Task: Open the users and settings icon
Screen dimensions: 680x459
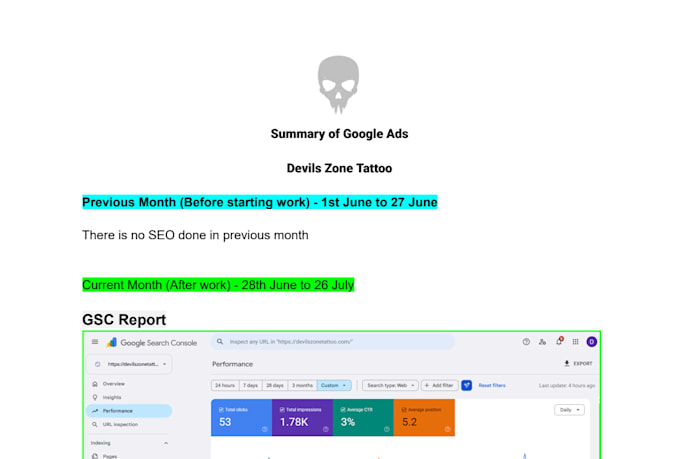Action: pyautogui.click(x=543, y=342)
